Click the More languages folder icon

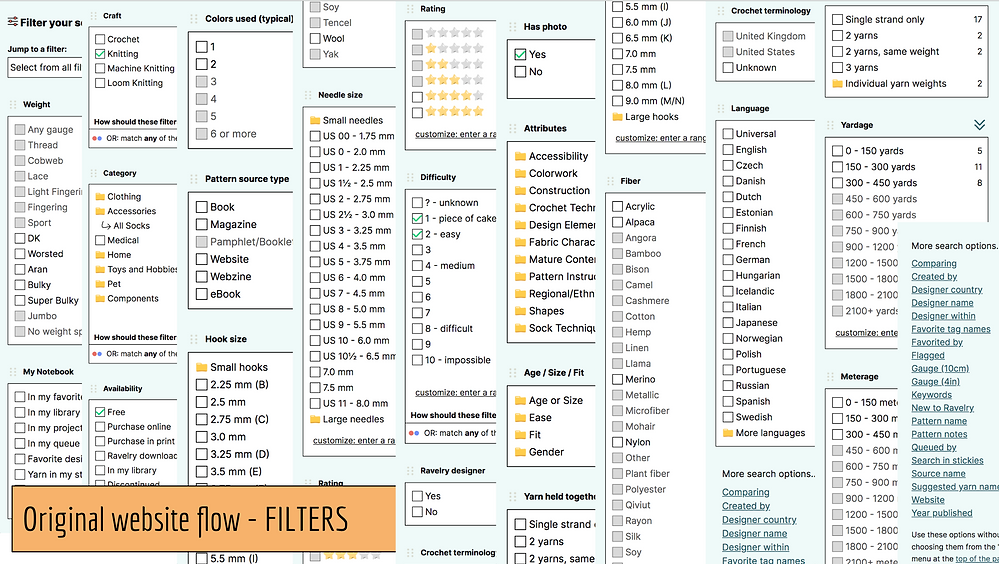[x=728, y=433]
